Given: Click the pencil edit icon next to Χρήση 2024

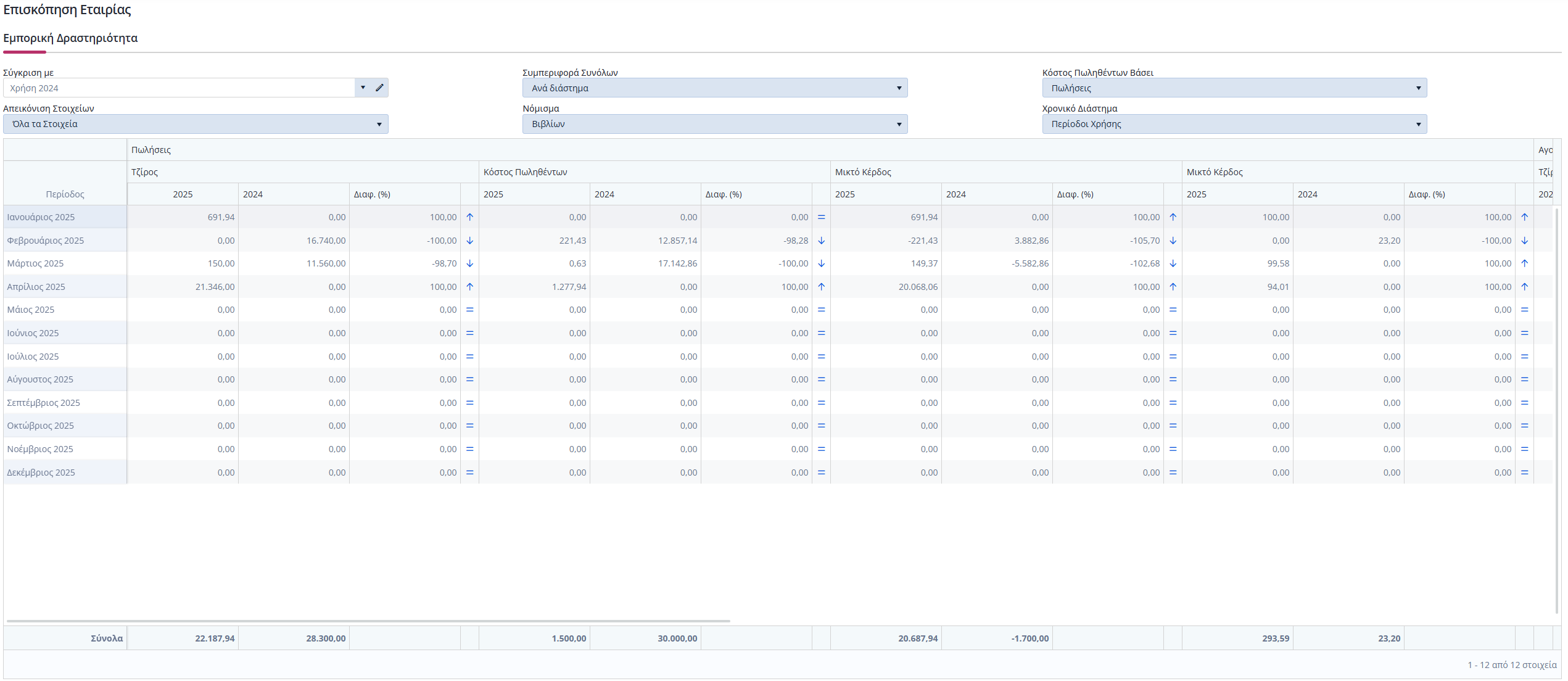Looking at the screenshot, I should 379,88.
